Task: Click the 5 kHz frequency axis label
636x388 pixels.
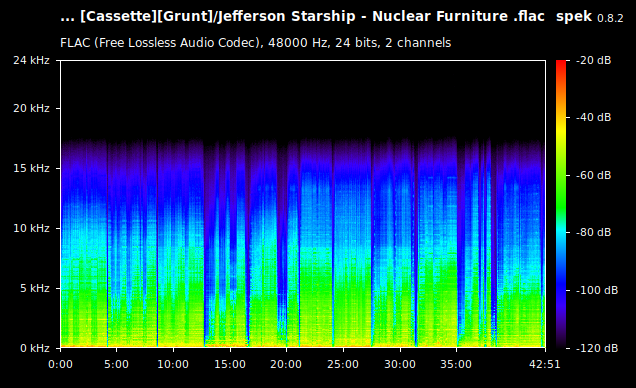Action: point(34,288)
